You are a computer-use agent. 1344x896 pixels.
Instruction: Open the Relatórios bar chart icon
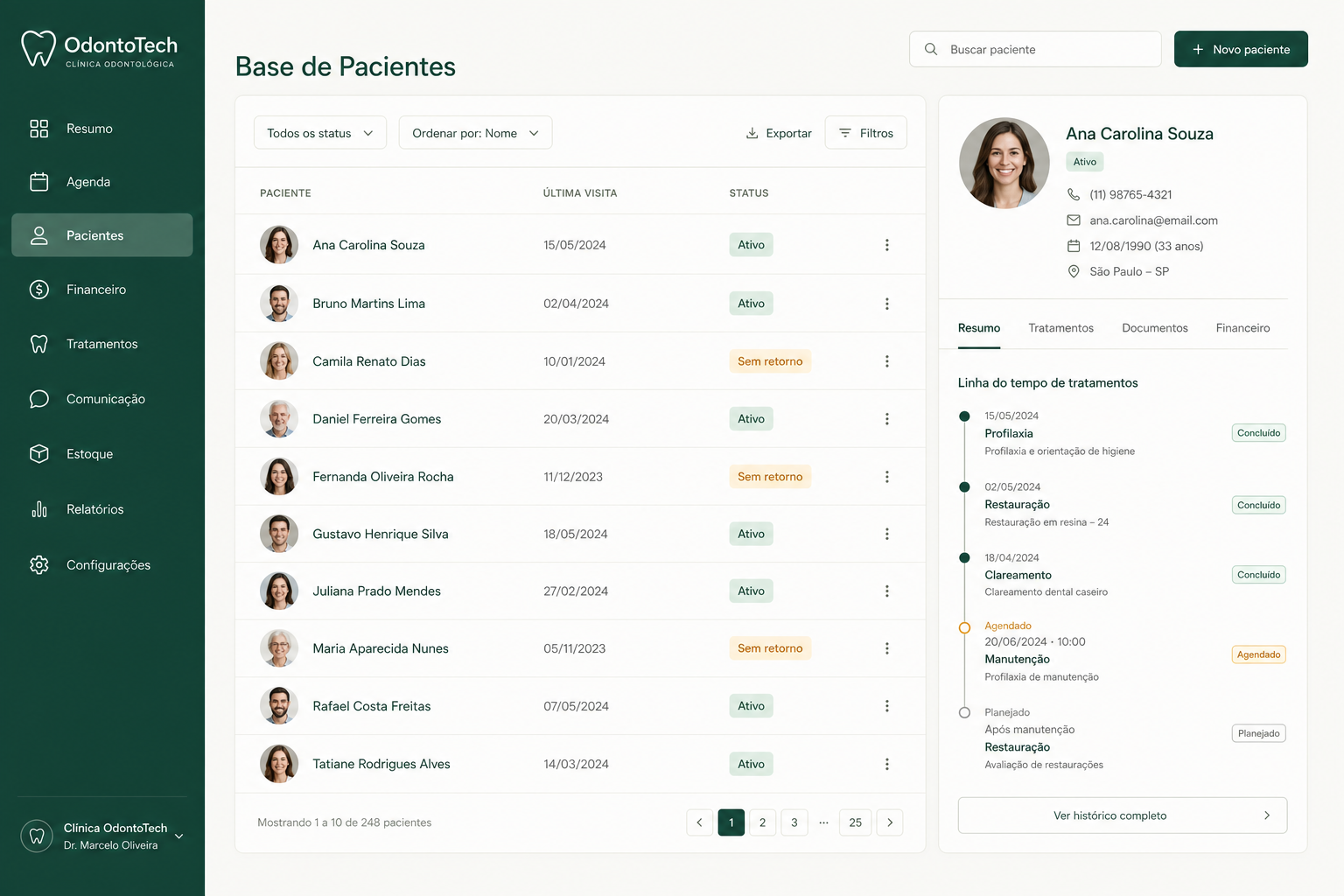39,509
